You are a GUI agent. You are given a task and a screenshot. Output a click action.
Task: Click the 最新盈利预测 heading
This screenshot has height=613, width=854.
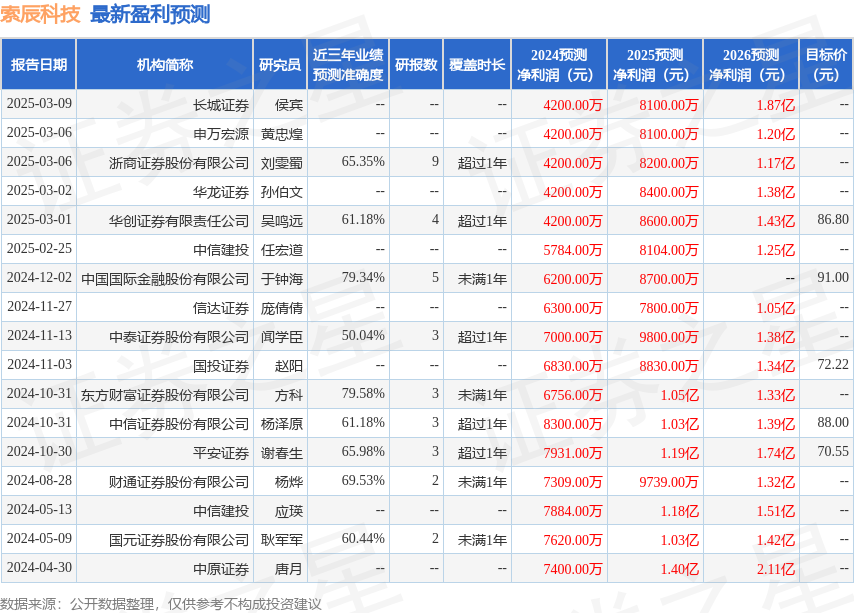(x=150, y=15)
